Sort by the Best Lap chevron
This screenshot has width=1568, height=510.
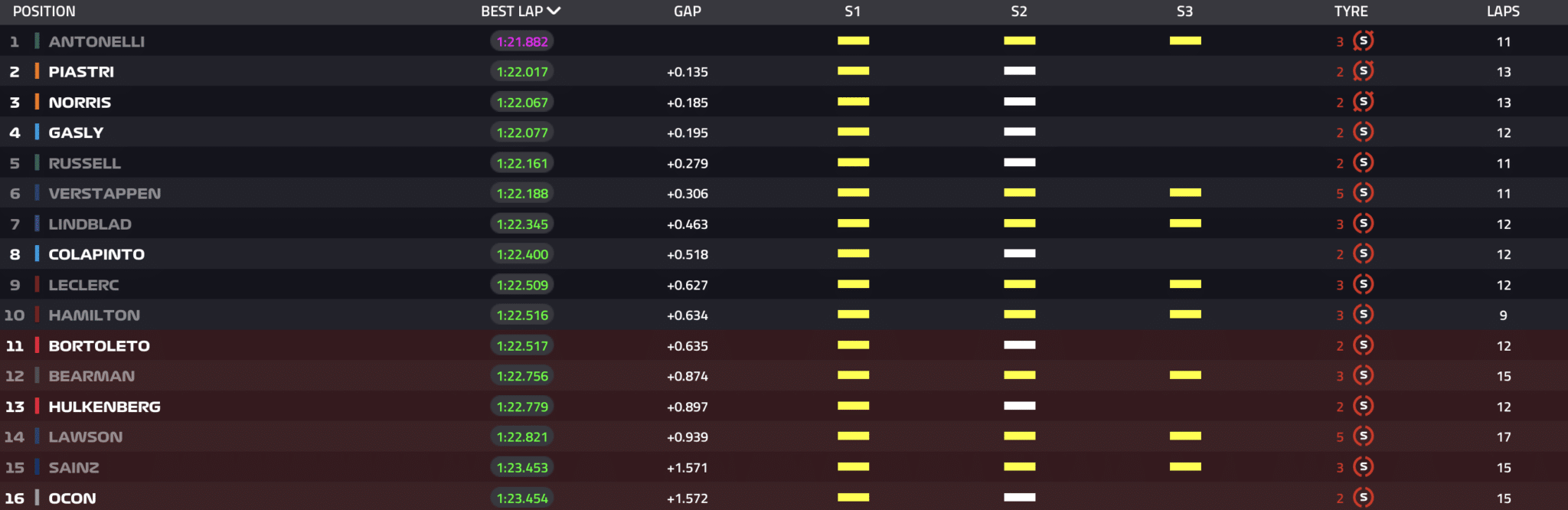[554, 11]
